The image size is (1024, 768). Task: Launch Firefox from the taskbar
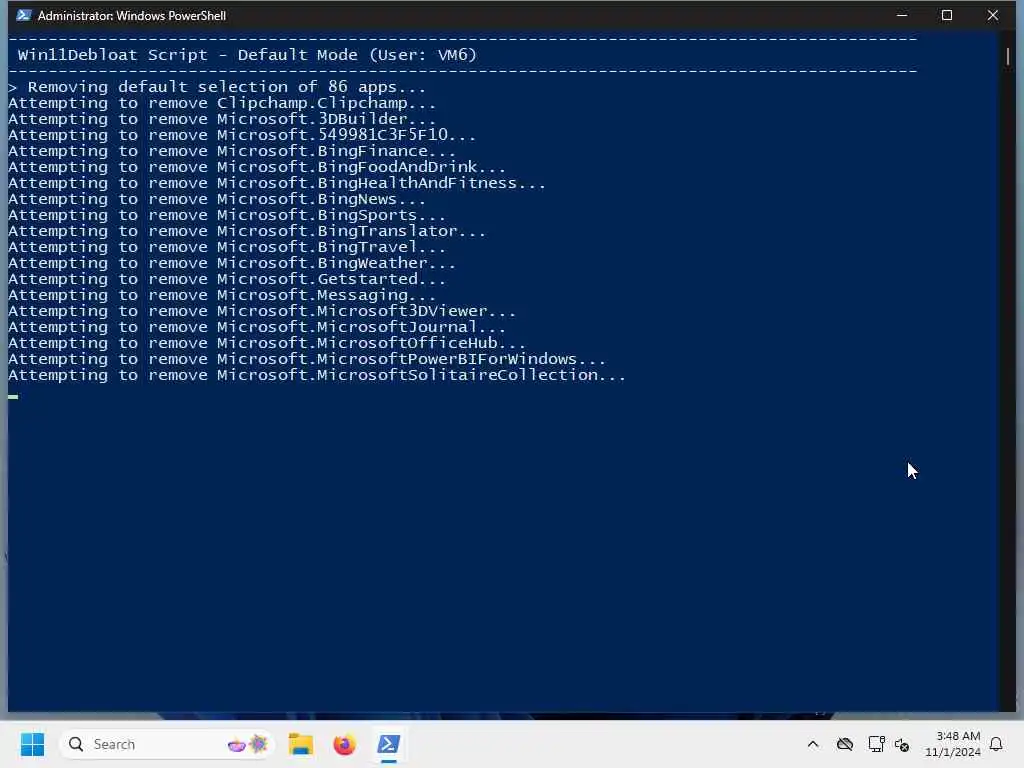(x=344, y=744)
